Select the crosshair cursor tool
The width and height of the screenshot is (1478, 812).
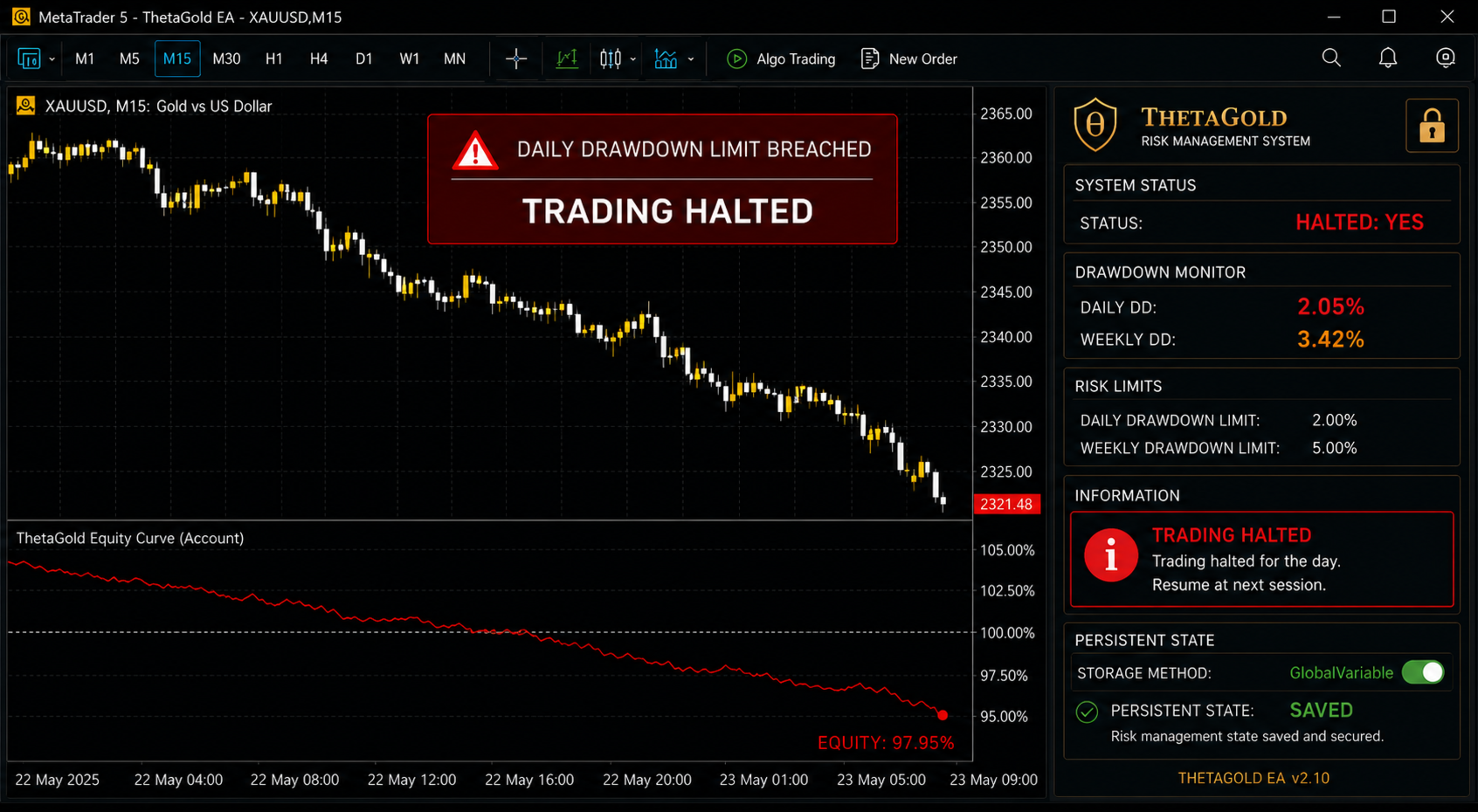[x=516, y=59]
